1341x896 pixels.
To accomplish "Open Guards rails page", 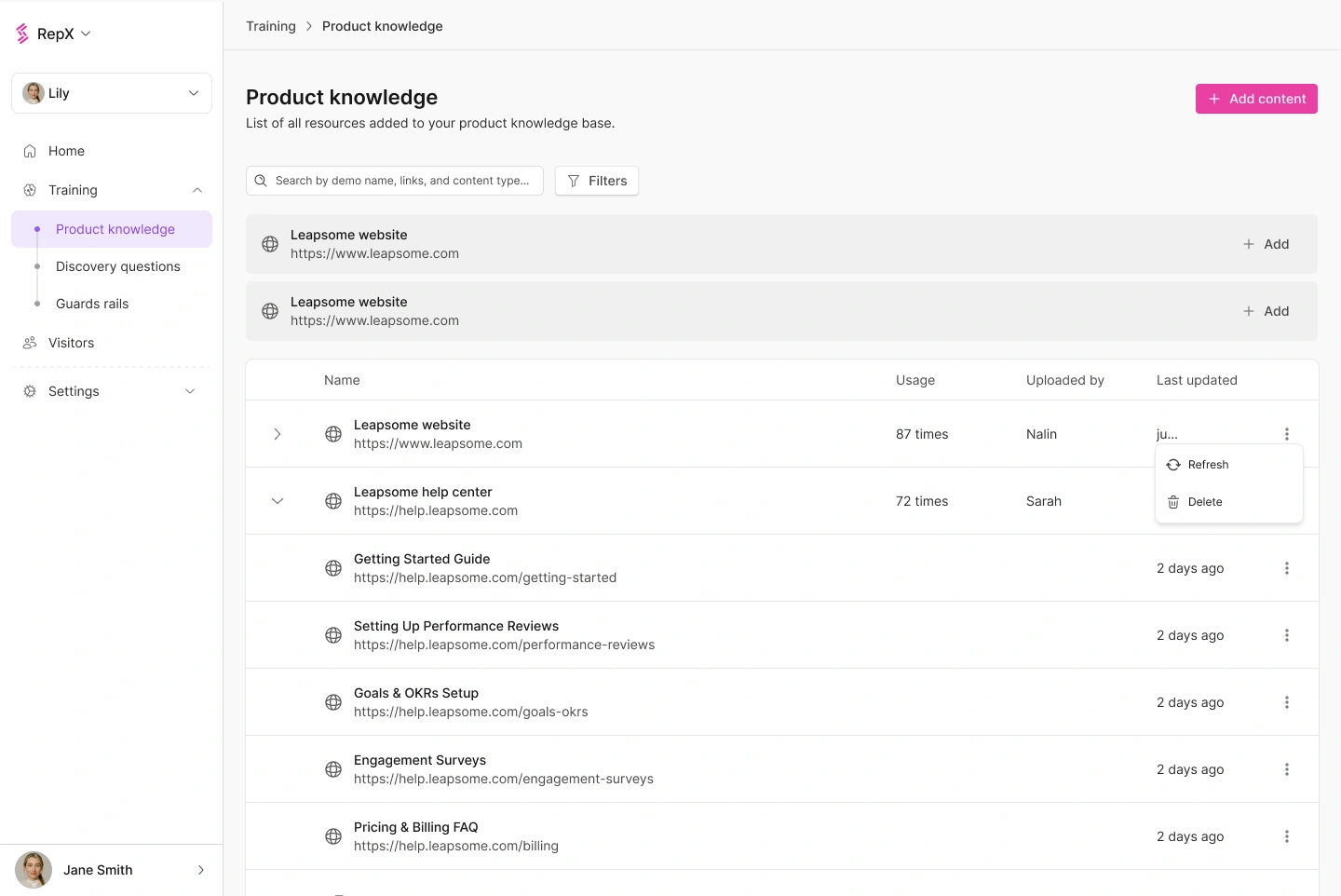I will tap(92, 304).
